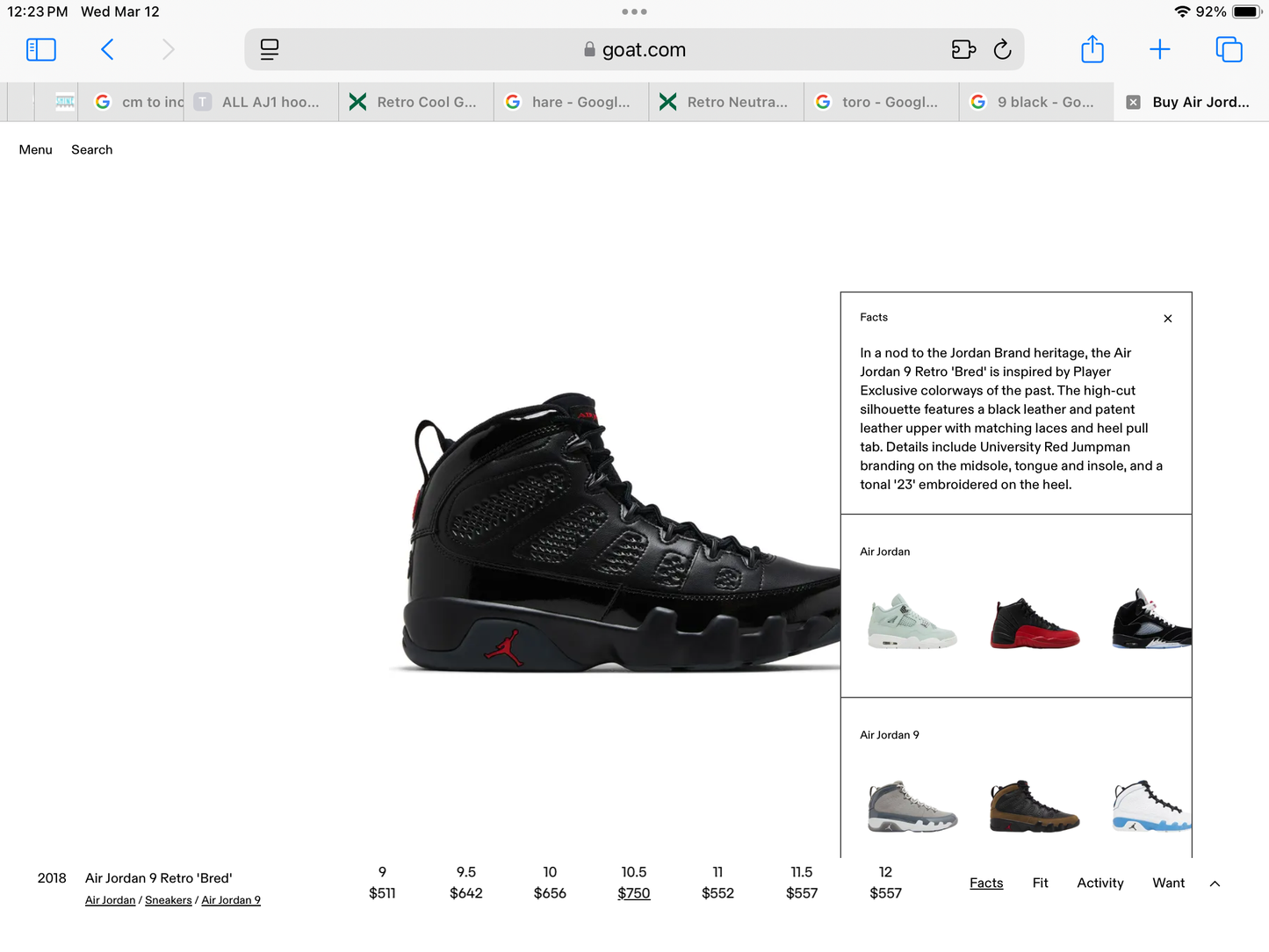The image size is (1269, 952).
Task: Open the white and blue Air Jordan 9 thumbnail
Action: pyautogui.click(x=1152, y=805)
